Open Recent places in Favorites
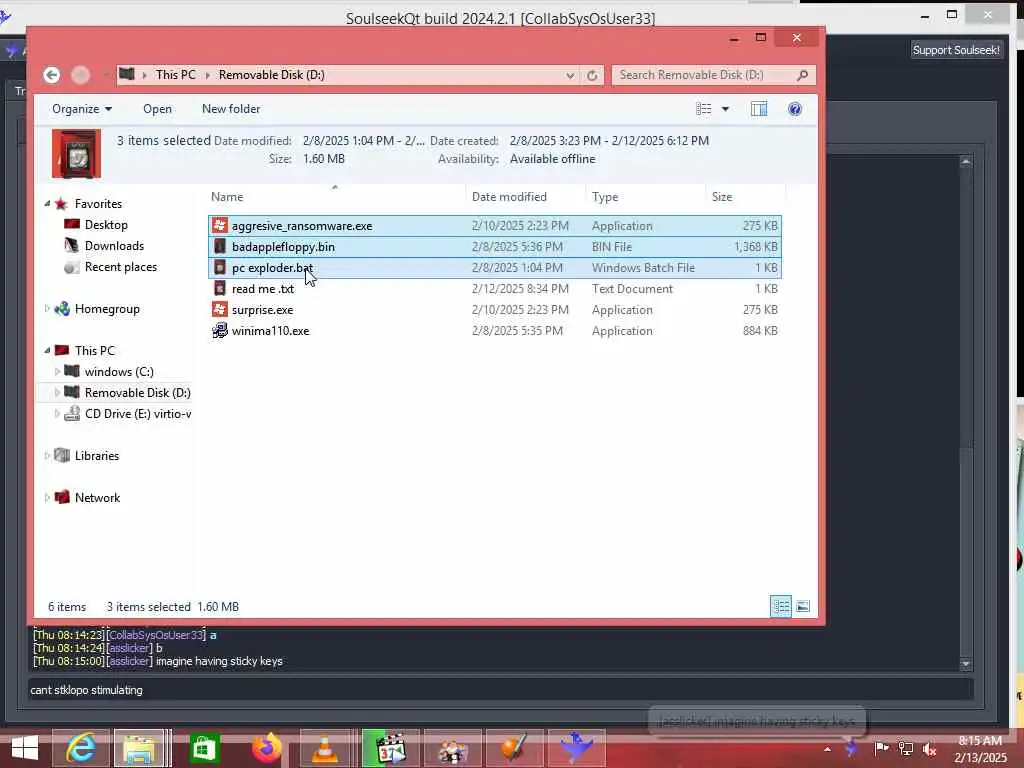 tap(110, 266)
